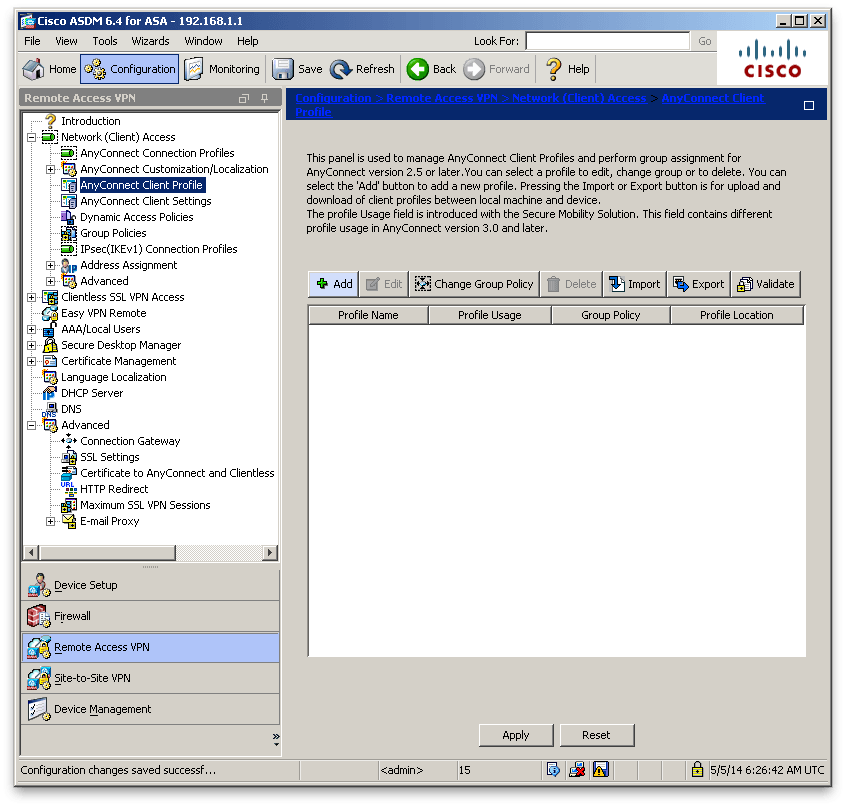Open the Device Management section

pyautogui.click(x=150, y=709)
